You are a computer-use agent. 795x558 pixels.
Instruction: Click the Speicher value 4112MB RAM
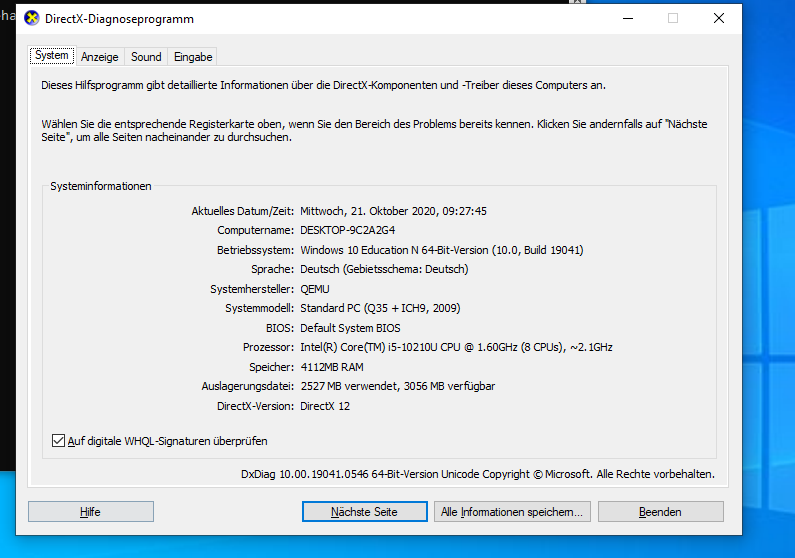(x=332, y=367)
